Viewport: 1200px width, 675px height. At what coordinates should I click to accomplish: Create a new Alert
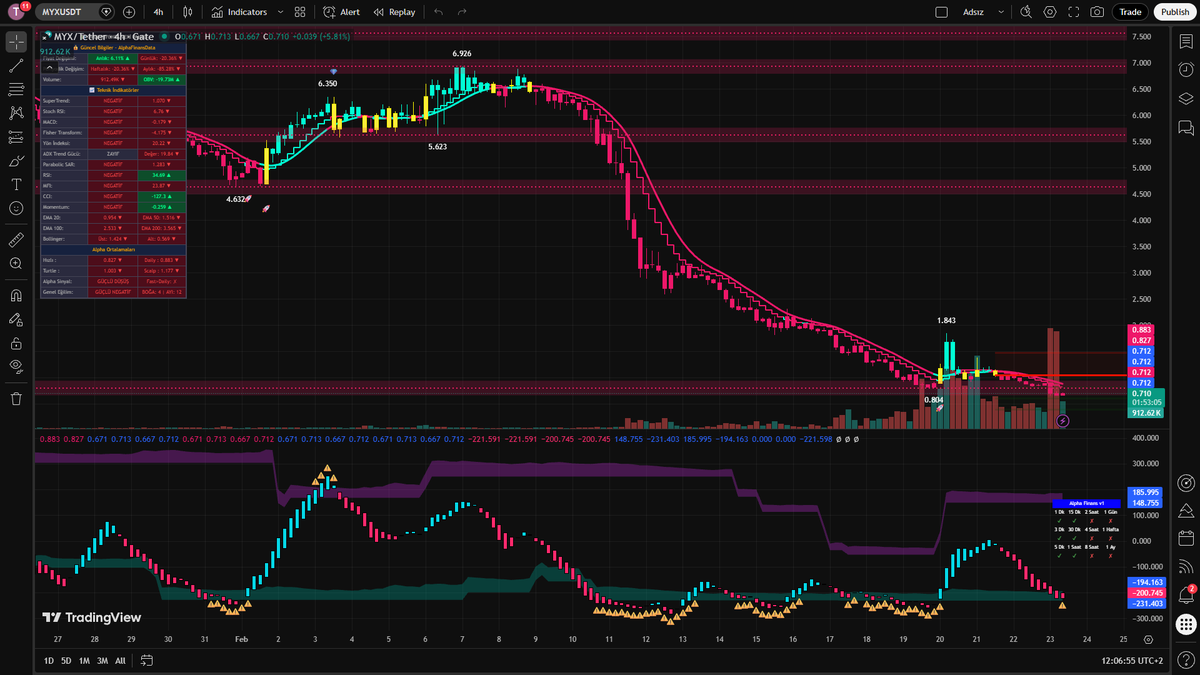342,12
